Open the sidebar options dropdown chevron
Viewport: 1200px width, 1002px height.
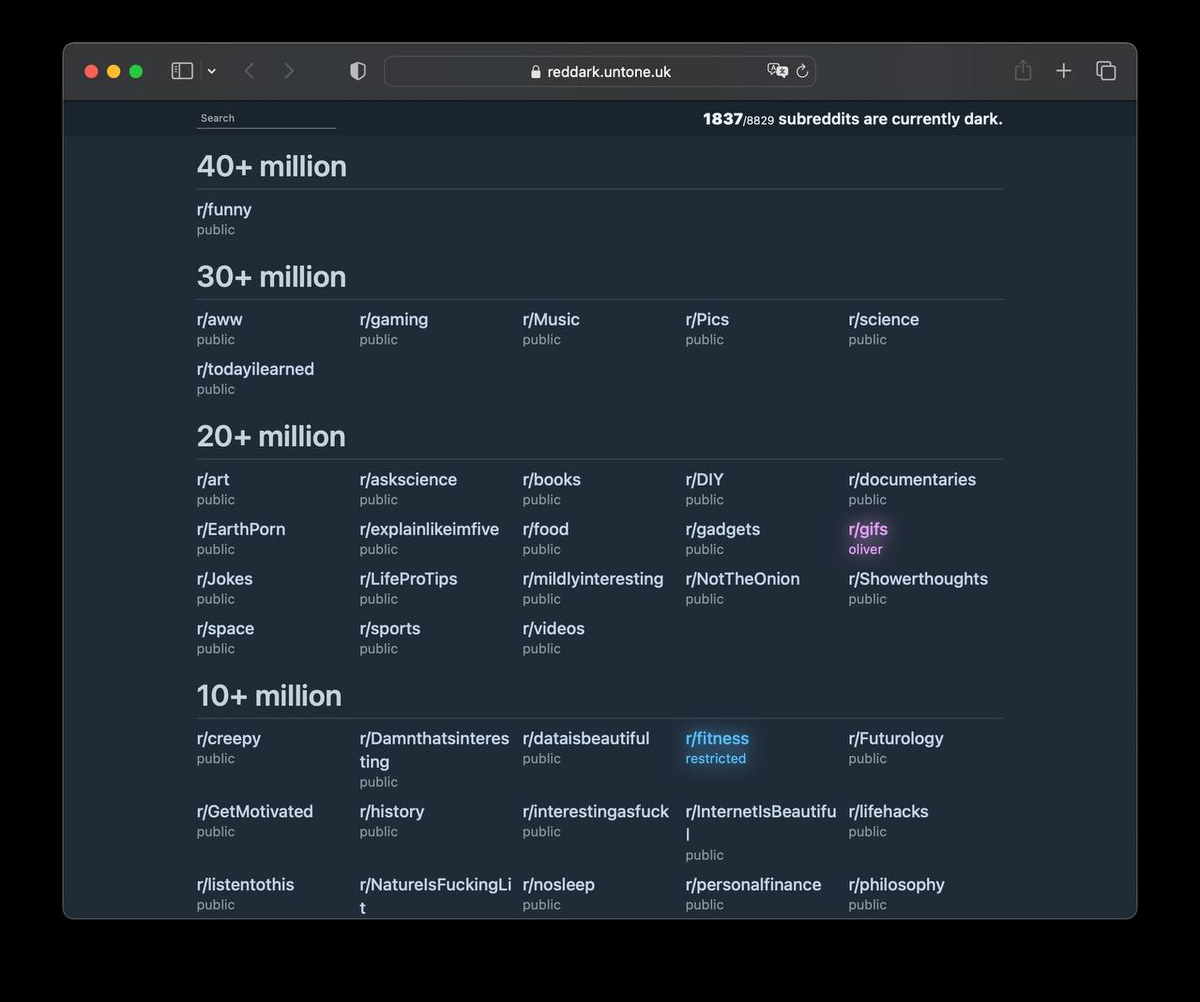(x=211, y=71)
